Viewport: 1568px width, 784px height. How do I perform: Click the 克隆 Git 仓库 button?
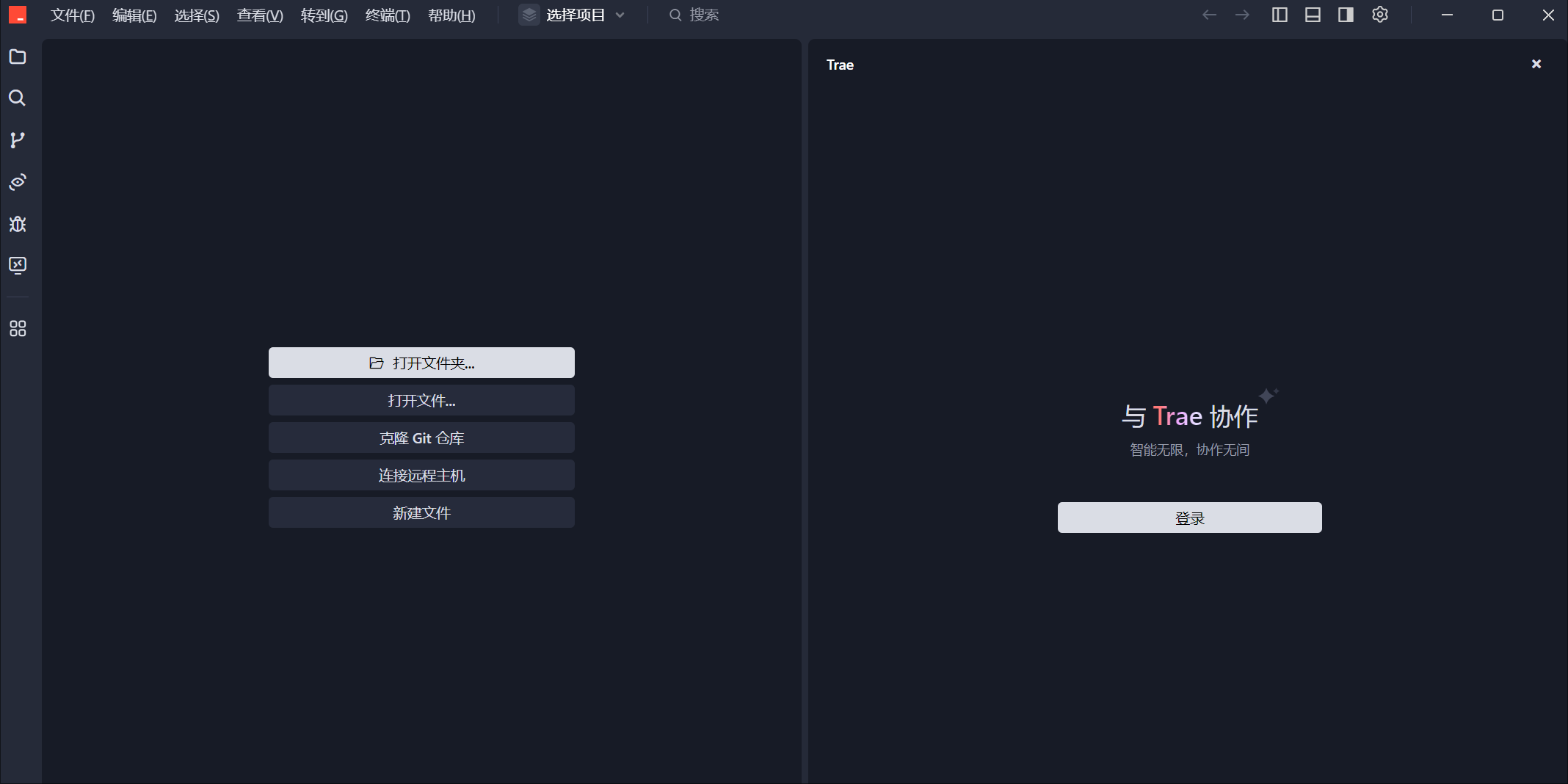tap(421, 438)
